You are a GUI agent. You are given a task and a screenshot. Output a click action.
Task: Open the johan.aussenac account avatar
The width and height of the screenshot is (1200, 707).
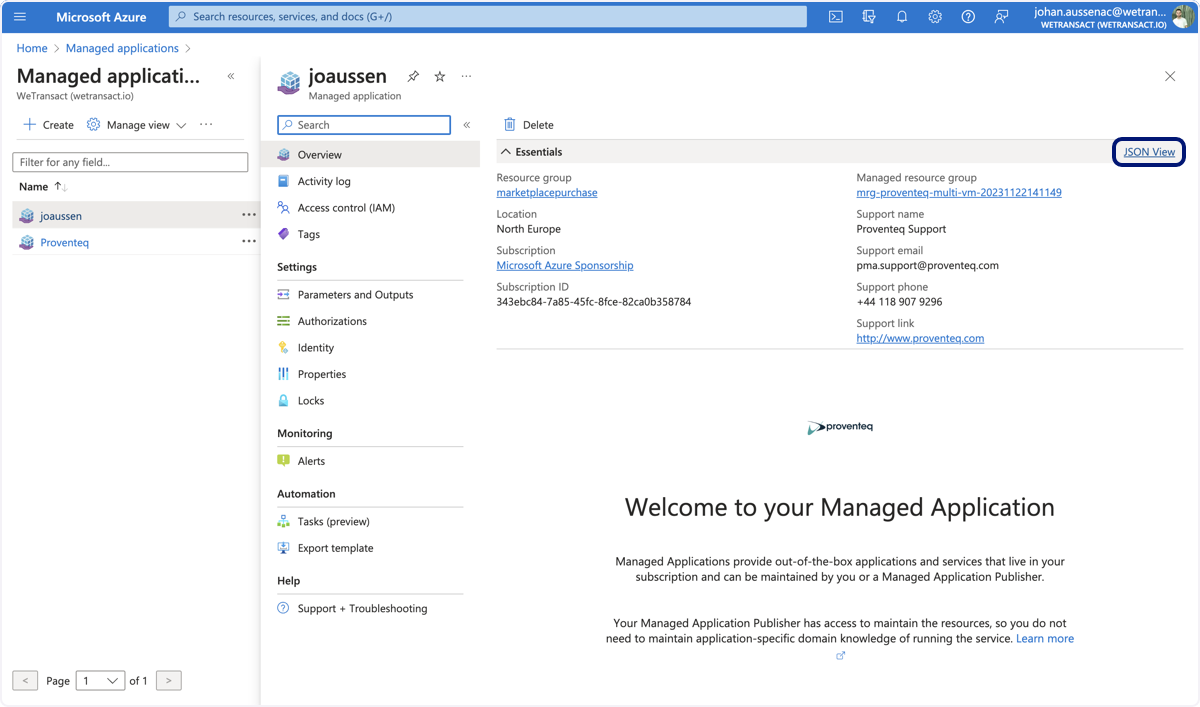[x=1184, y=17]
